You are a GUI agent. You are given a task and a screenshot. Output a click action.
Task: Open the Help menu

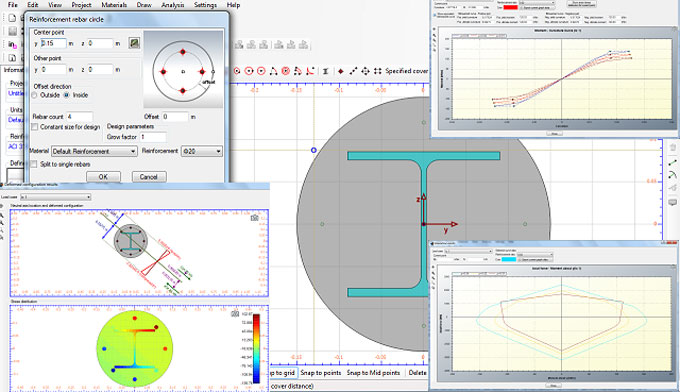233,5
